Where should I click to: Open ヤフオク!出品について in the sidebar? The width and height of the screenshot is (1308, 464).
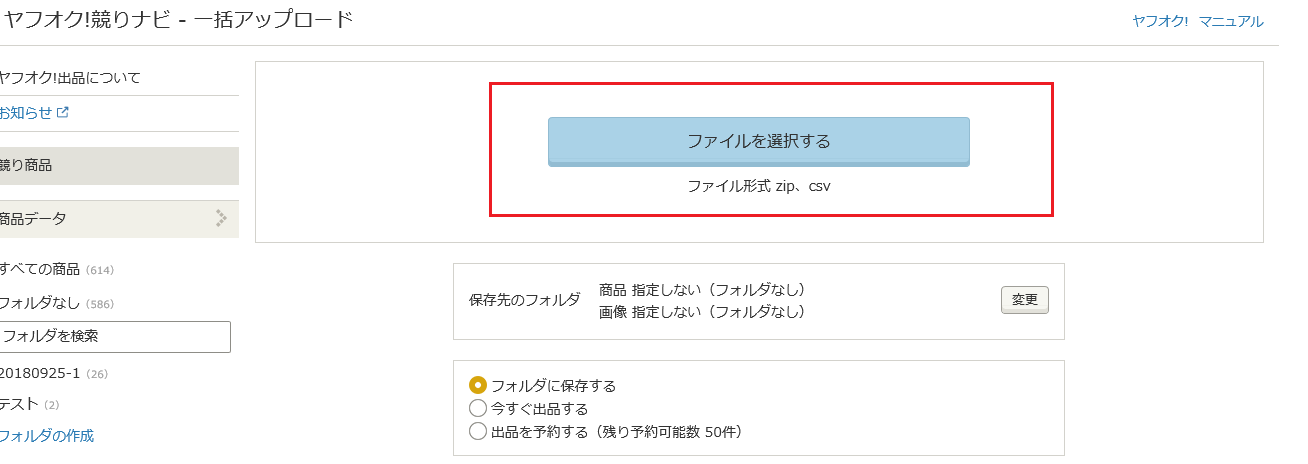[70, 77]
